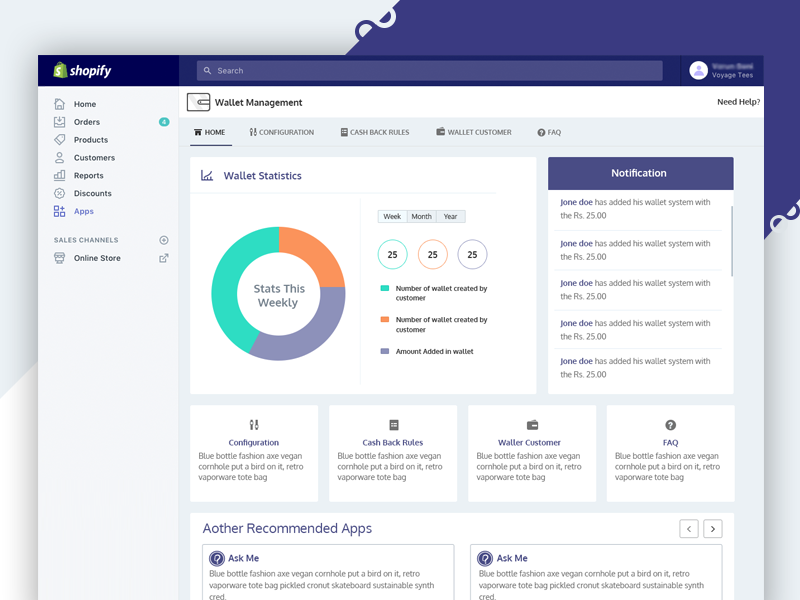This screenshot has width=800, height=600.
Task: Click the Cash Back Rules card icon
Action: [x=393, y=424]
